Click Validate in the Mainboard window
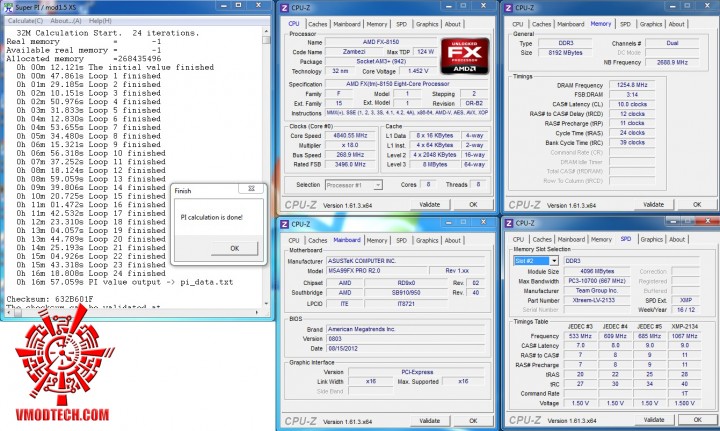 coord(429,421)
